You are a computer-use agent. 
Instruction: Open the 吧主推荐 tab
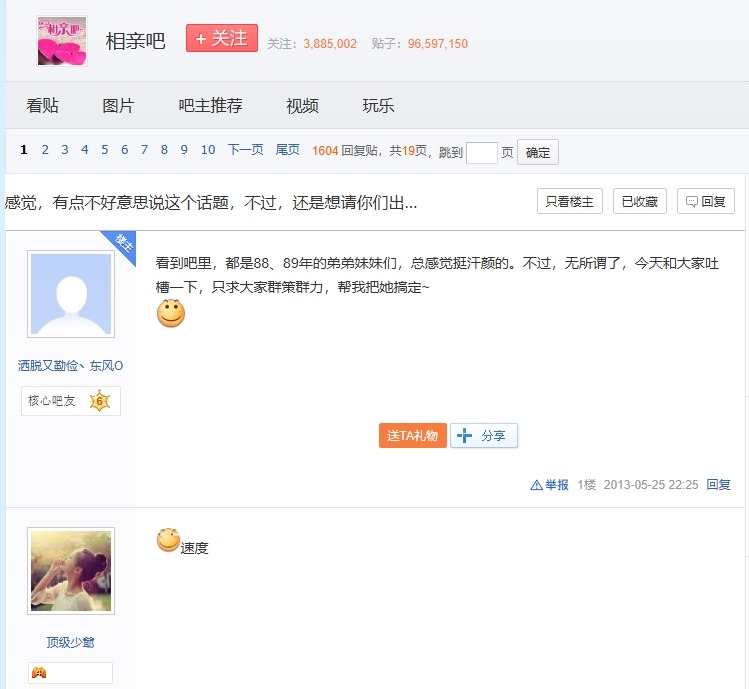click(x=210, y=106)
